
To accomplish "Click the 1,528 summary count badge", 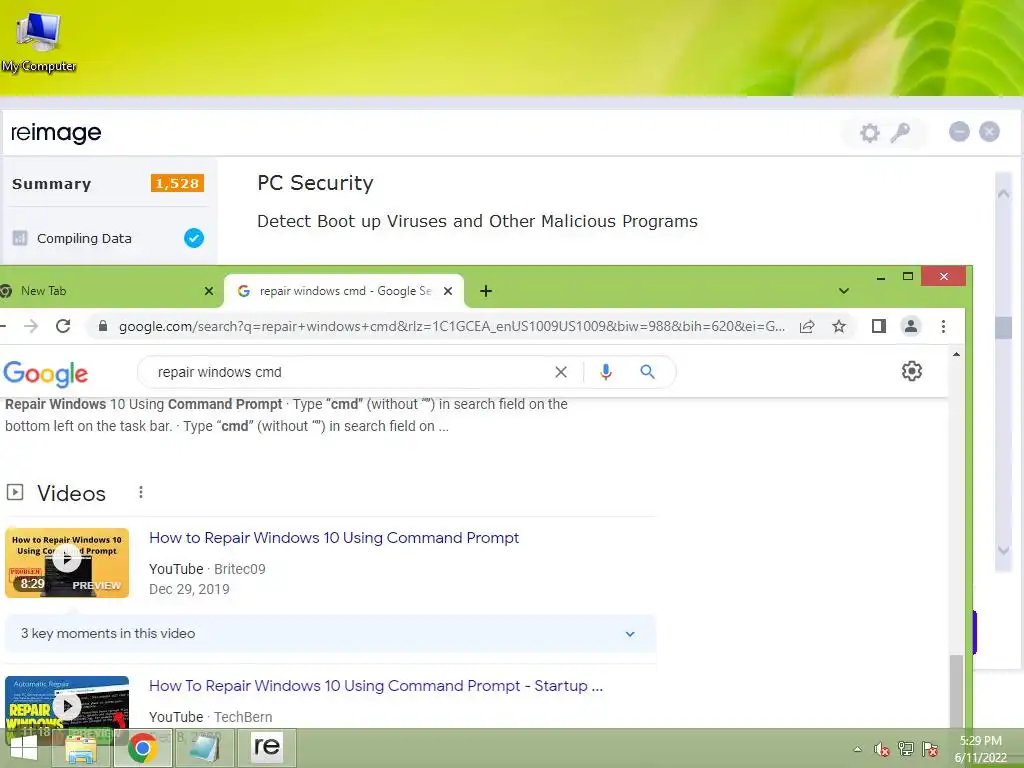I will click(x=177, y=184).
